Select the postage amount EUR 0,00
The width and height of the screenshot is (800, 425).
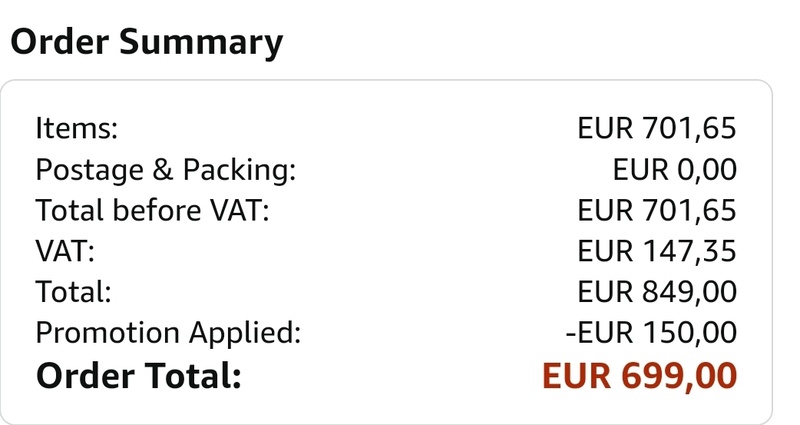click(674, 170)
